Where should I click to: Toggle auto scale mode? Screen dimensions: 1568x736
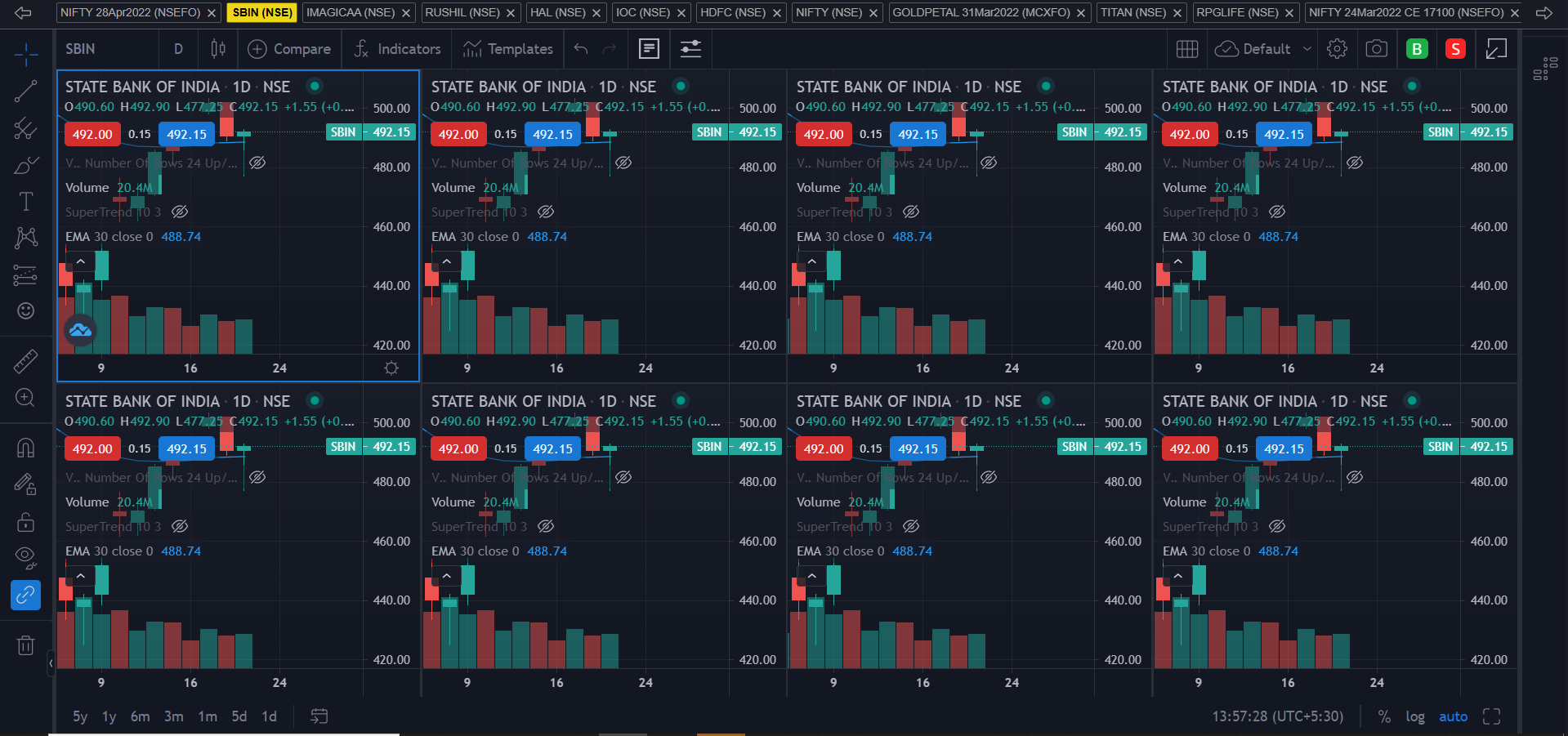1453,716
